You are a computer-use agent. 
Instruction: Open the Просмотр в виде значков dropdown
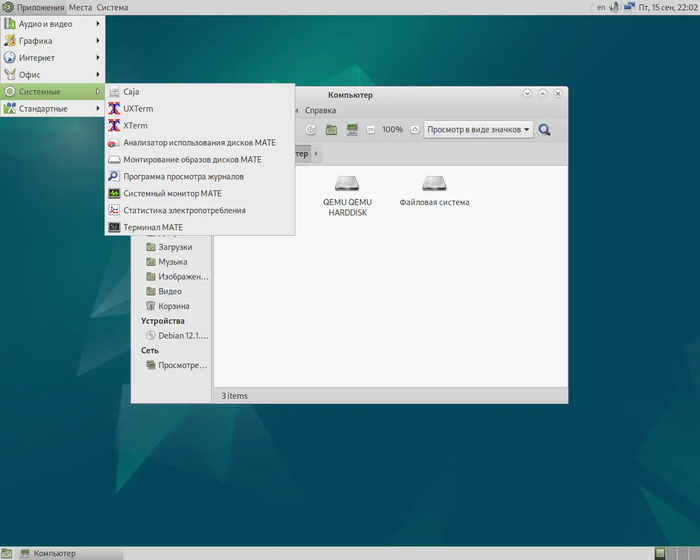click(x=478, y=130)
